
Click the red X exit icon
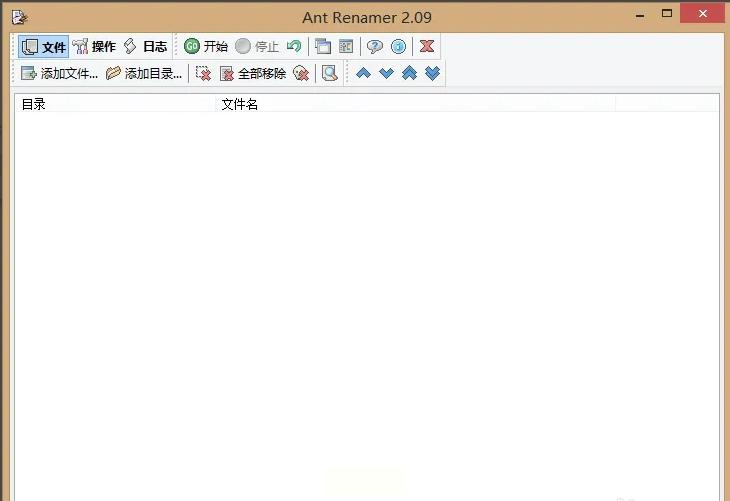click(427, 46)
